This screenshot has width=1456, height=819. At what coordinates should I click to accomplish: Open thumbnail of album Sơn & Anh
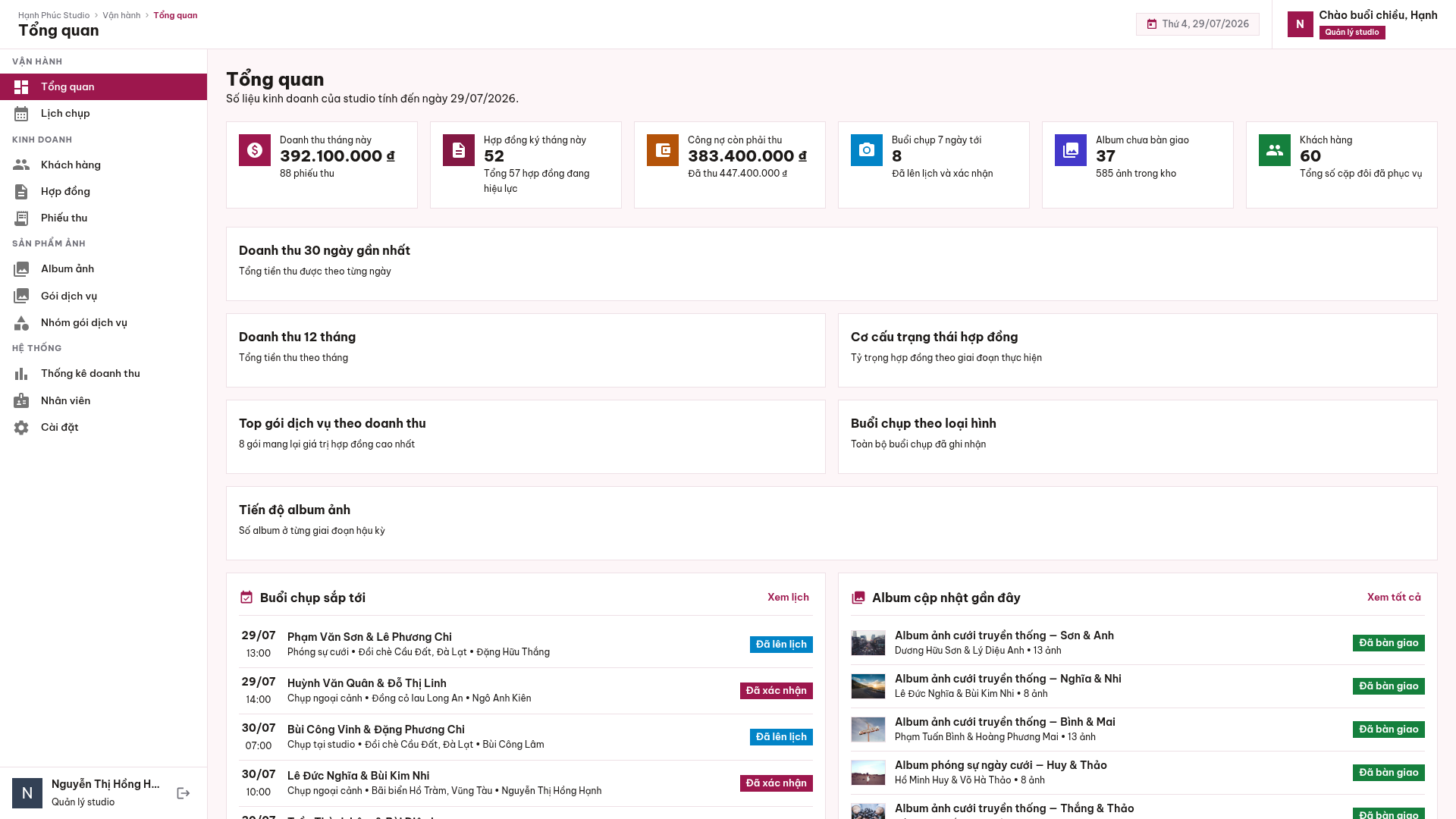868,643
